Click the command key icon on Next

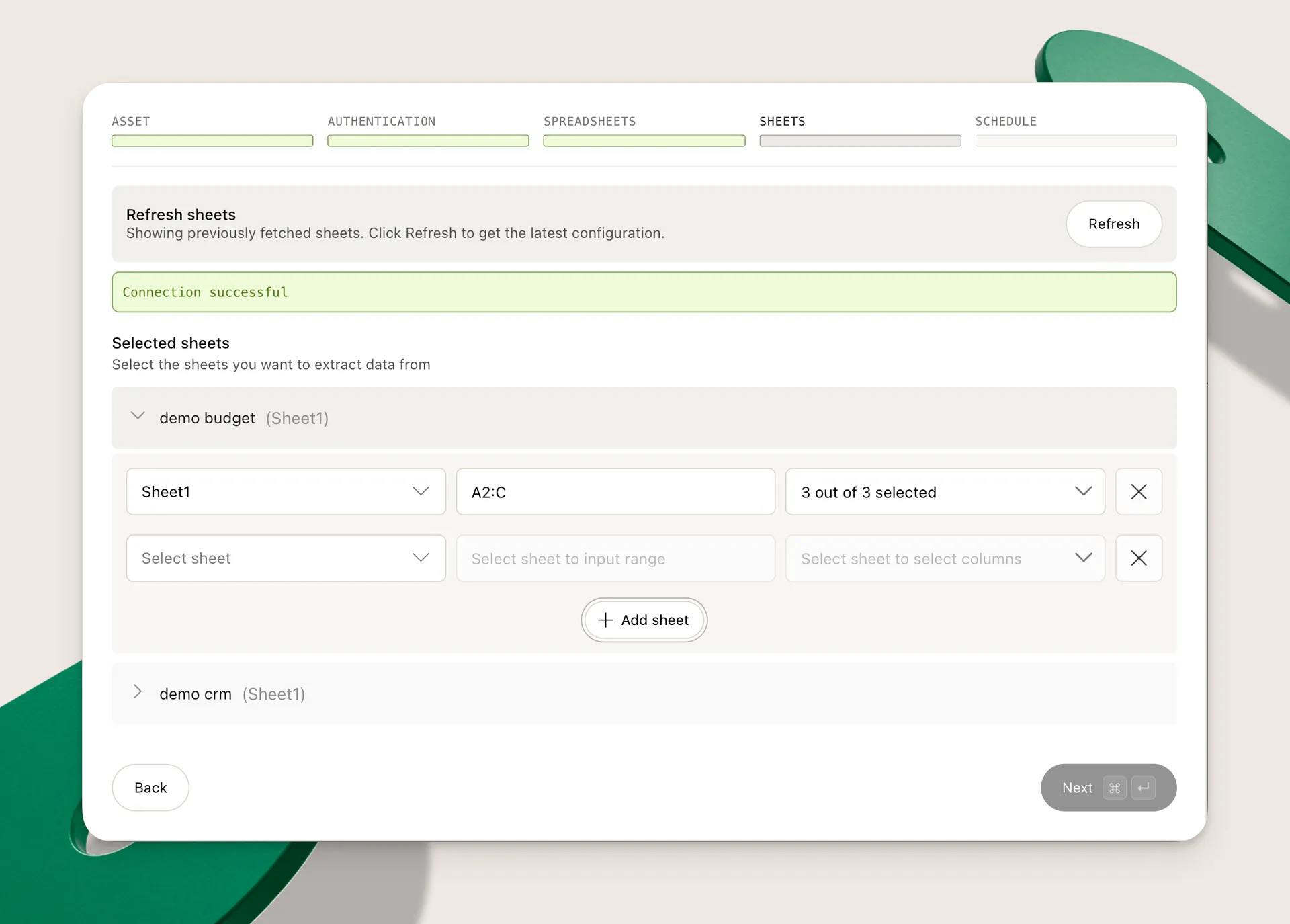pos(1115,788)
